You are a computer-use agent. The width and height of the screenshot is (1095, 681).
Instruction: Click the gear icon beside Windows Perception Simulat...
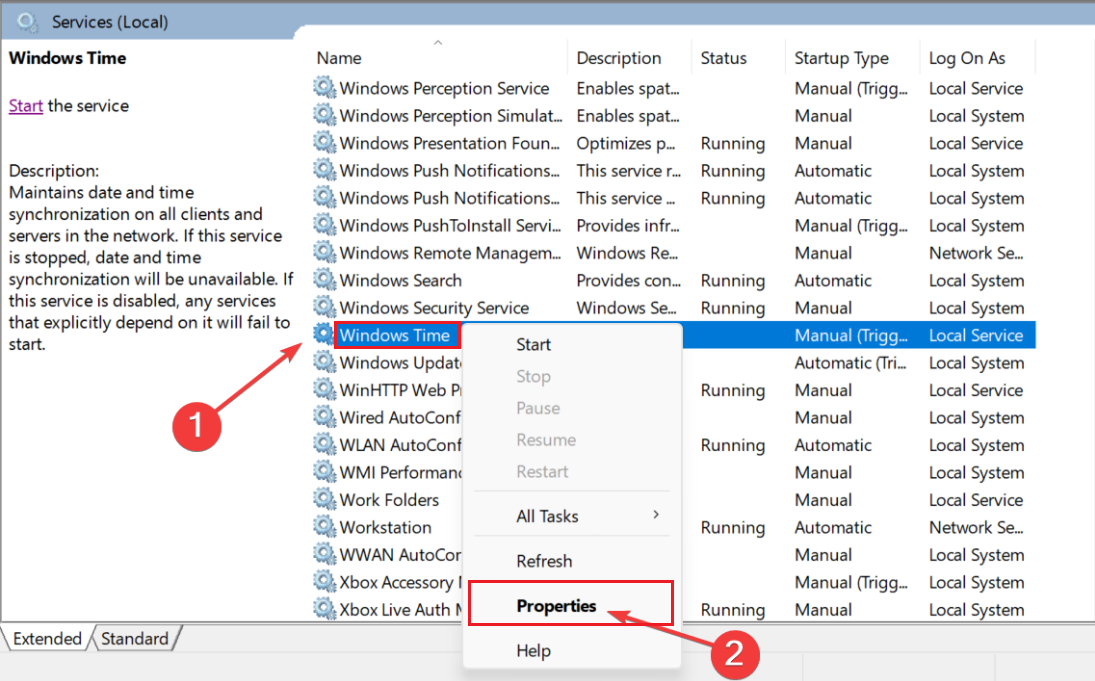click(x=324, y=115)
